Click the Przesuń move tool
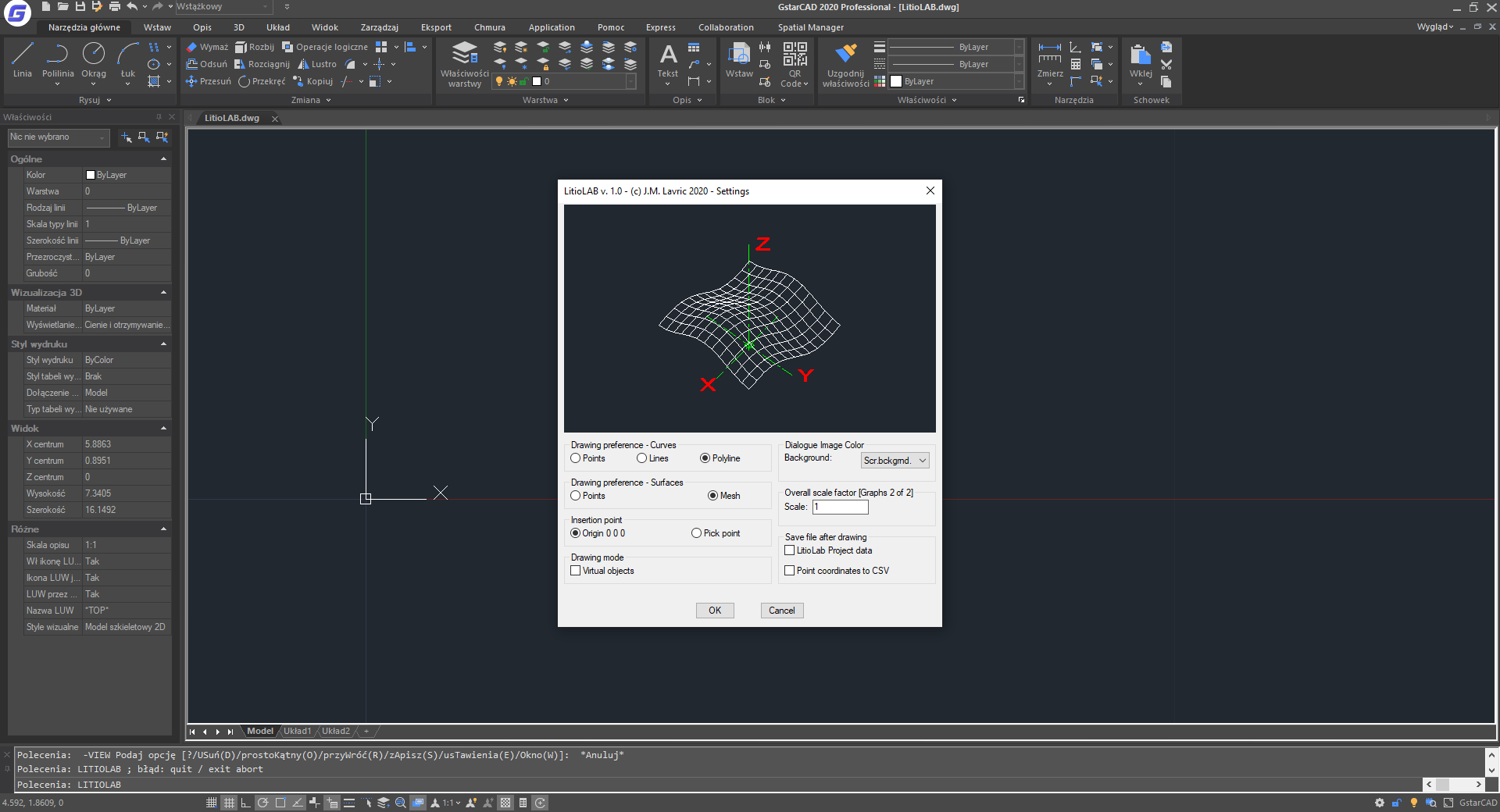Image resolution: width=1500 pixels, height=812 pixels. pyautogui.click(x=208, y=81)
